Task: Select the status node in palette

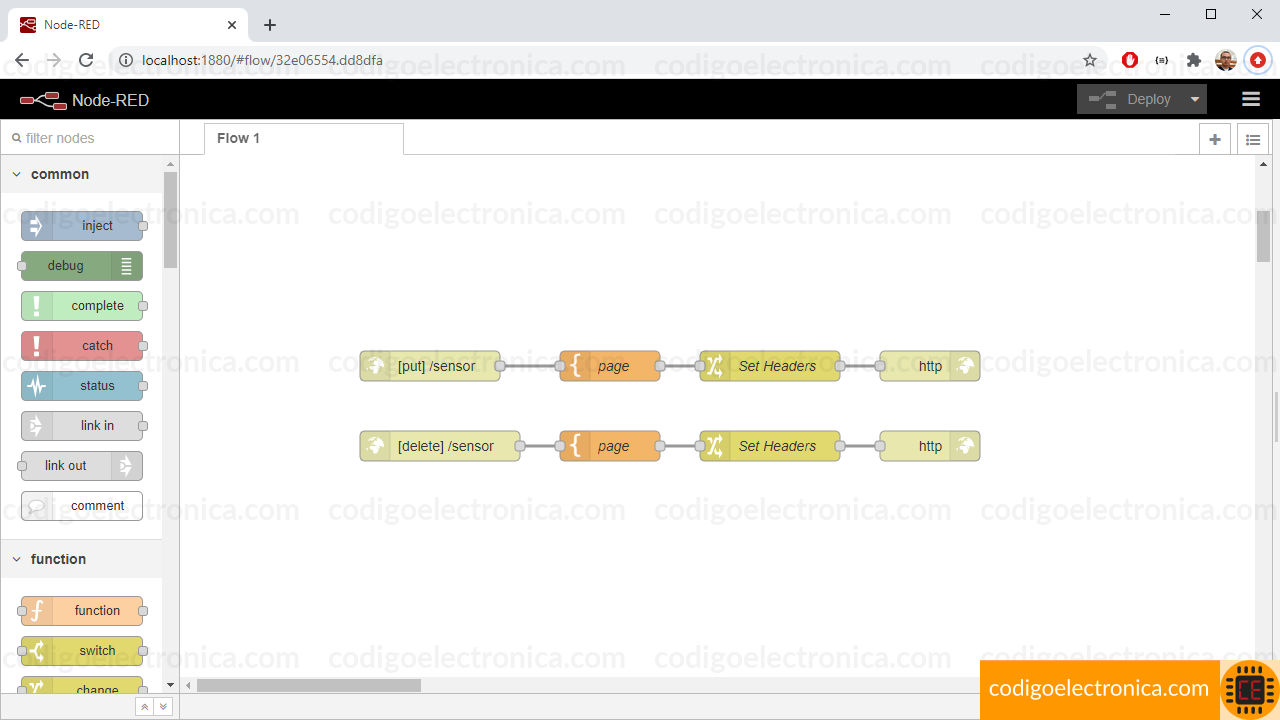Action: pyautogui.click(x=82, y=386)
